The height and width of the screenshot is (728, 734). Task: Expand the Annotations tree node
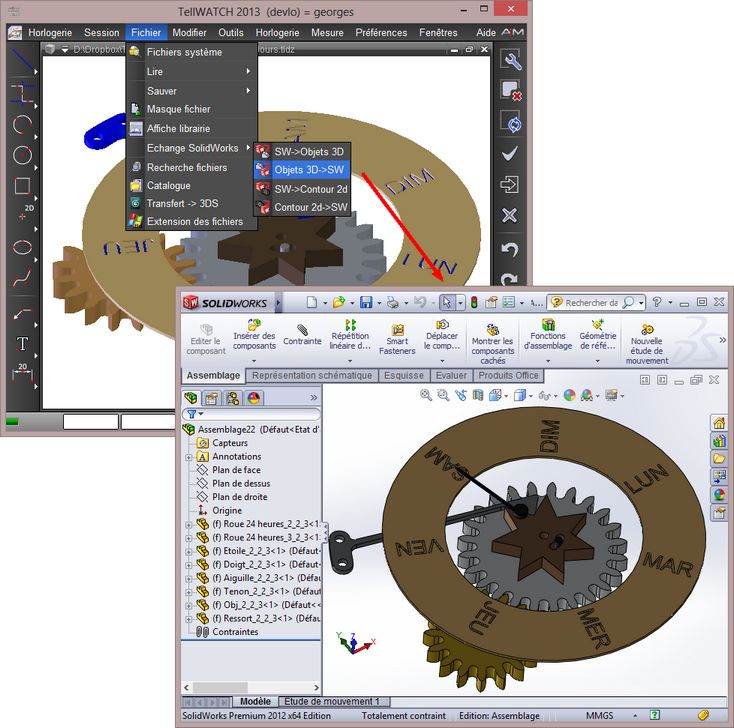click(x=189, y=457)
